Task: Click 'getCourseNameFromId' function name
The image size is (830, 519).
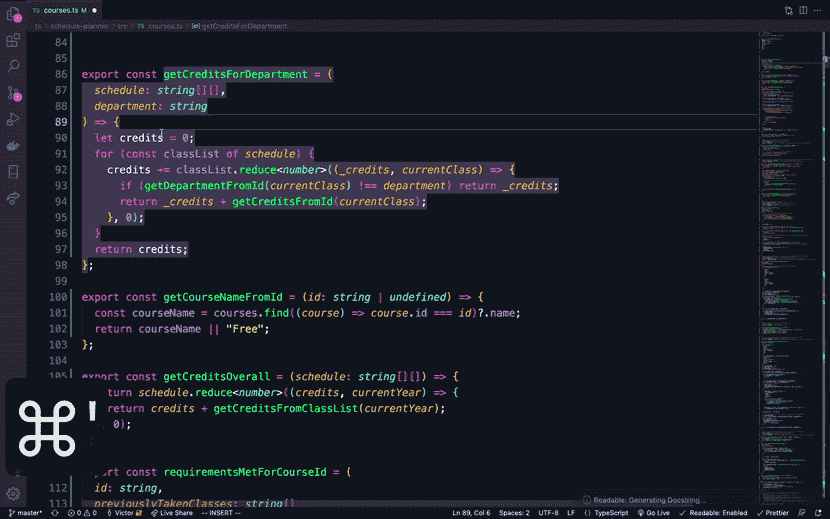Action: [x=223, y=297]
